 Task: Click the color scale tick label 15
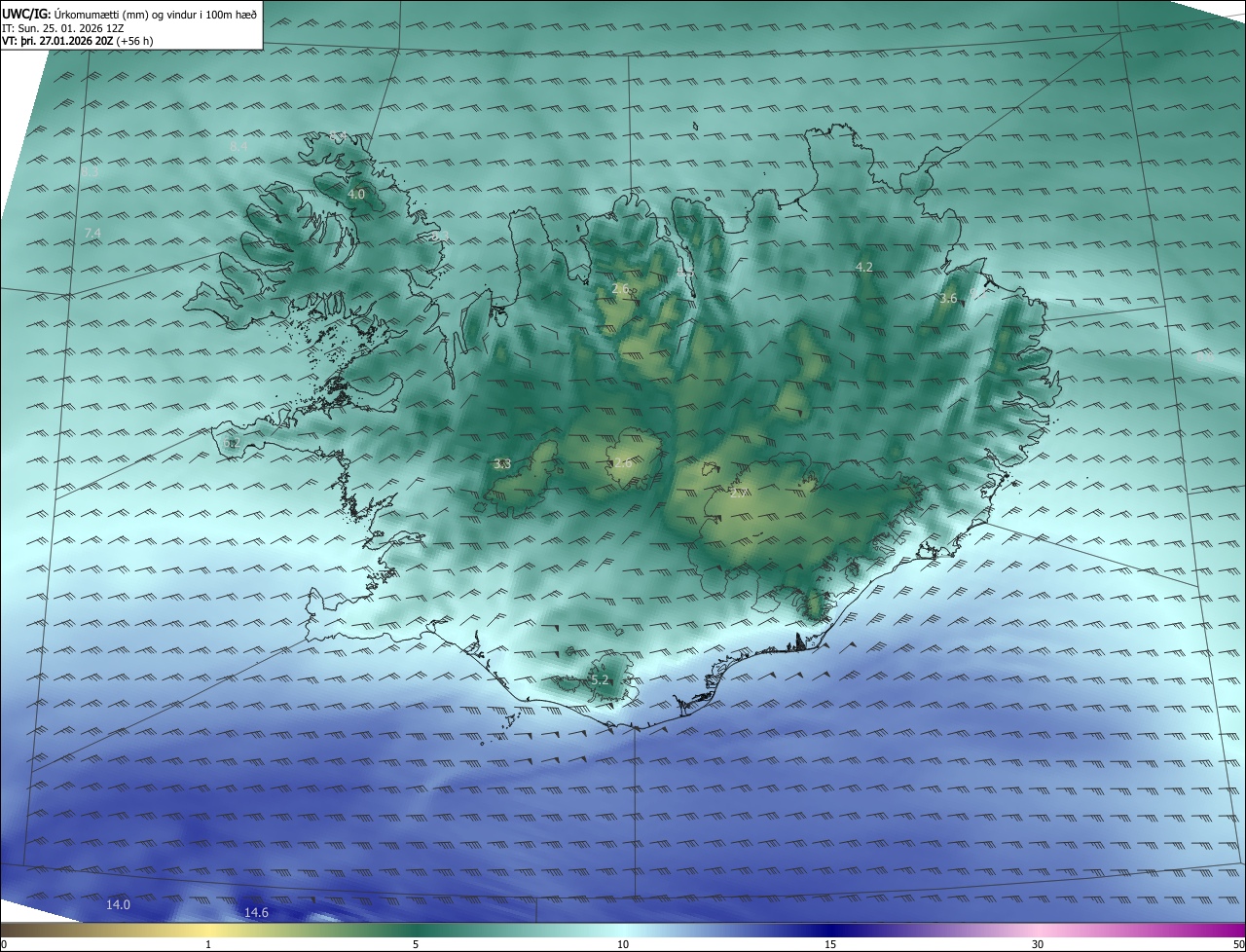830,944
